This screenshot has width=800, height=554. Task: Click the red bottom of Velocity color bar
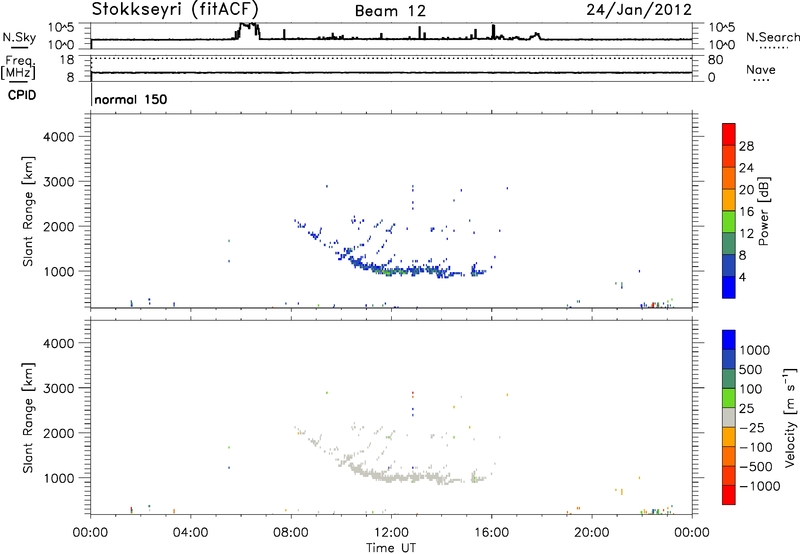point(729,495)
